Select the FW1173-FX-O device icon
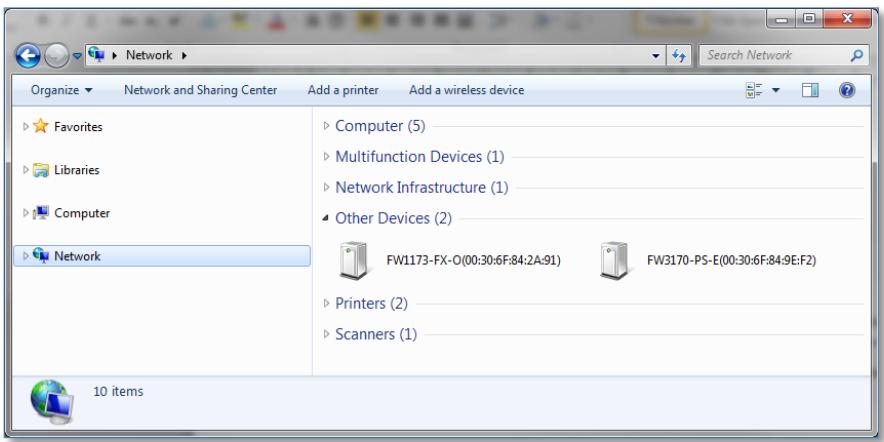The image size is (884, 442). point(355,260)
